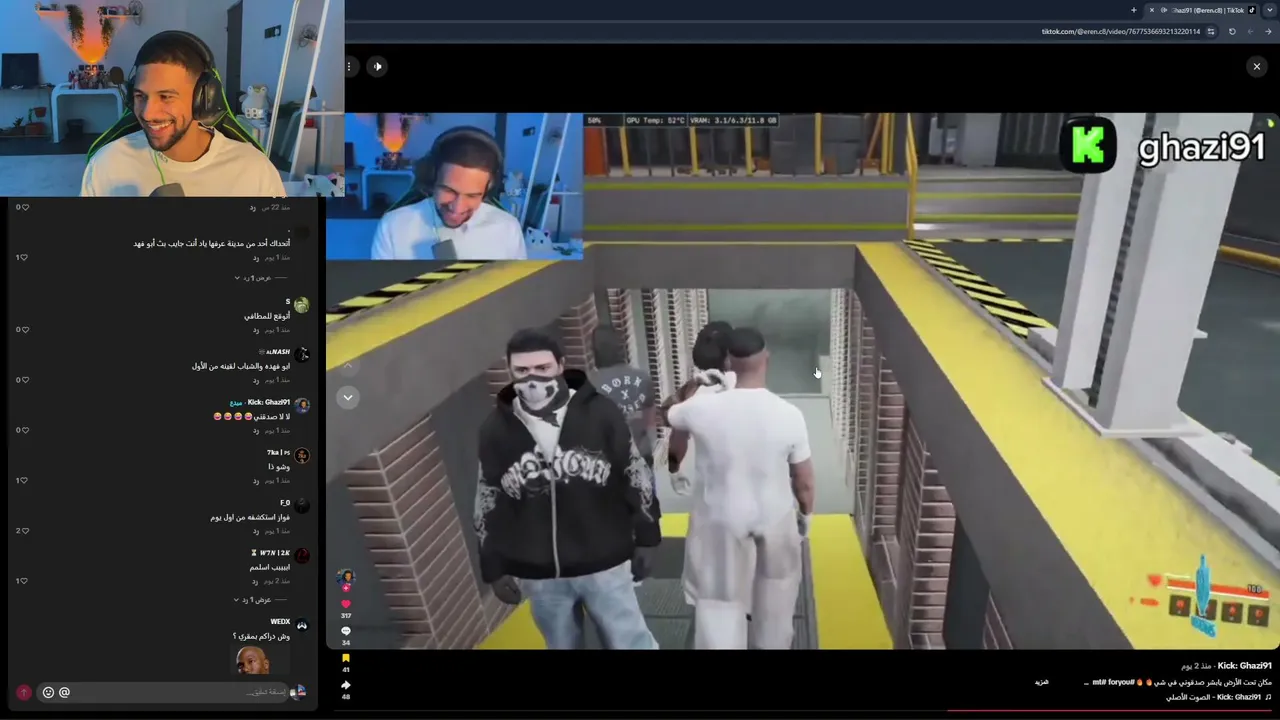Screen dimensions: 1280x720
Task: Reply to the F_0 comment
Action: (x=256, y=531)
